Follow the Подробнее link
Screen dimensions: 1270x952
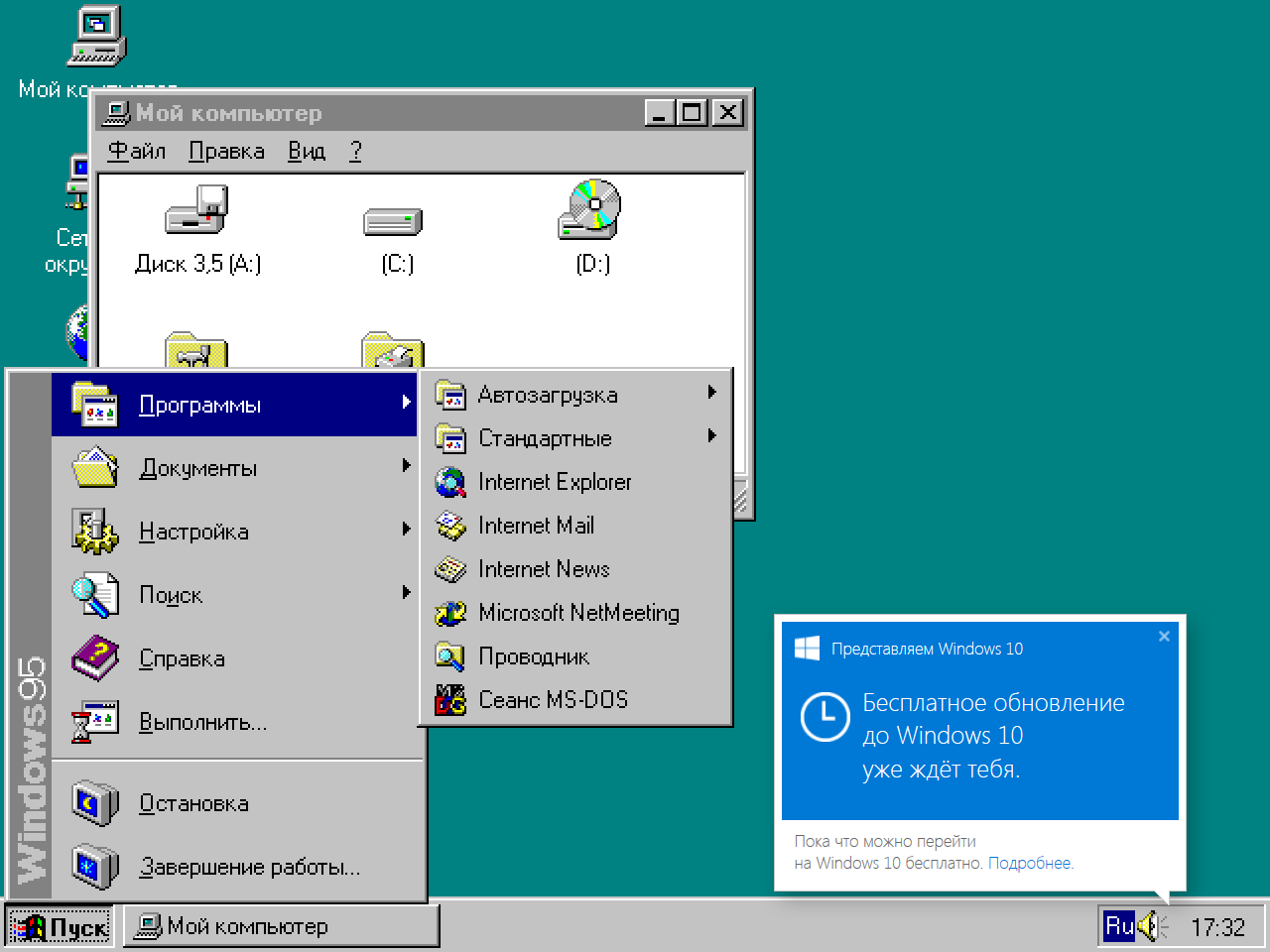pyautogui.click(x=1030, y=863)
